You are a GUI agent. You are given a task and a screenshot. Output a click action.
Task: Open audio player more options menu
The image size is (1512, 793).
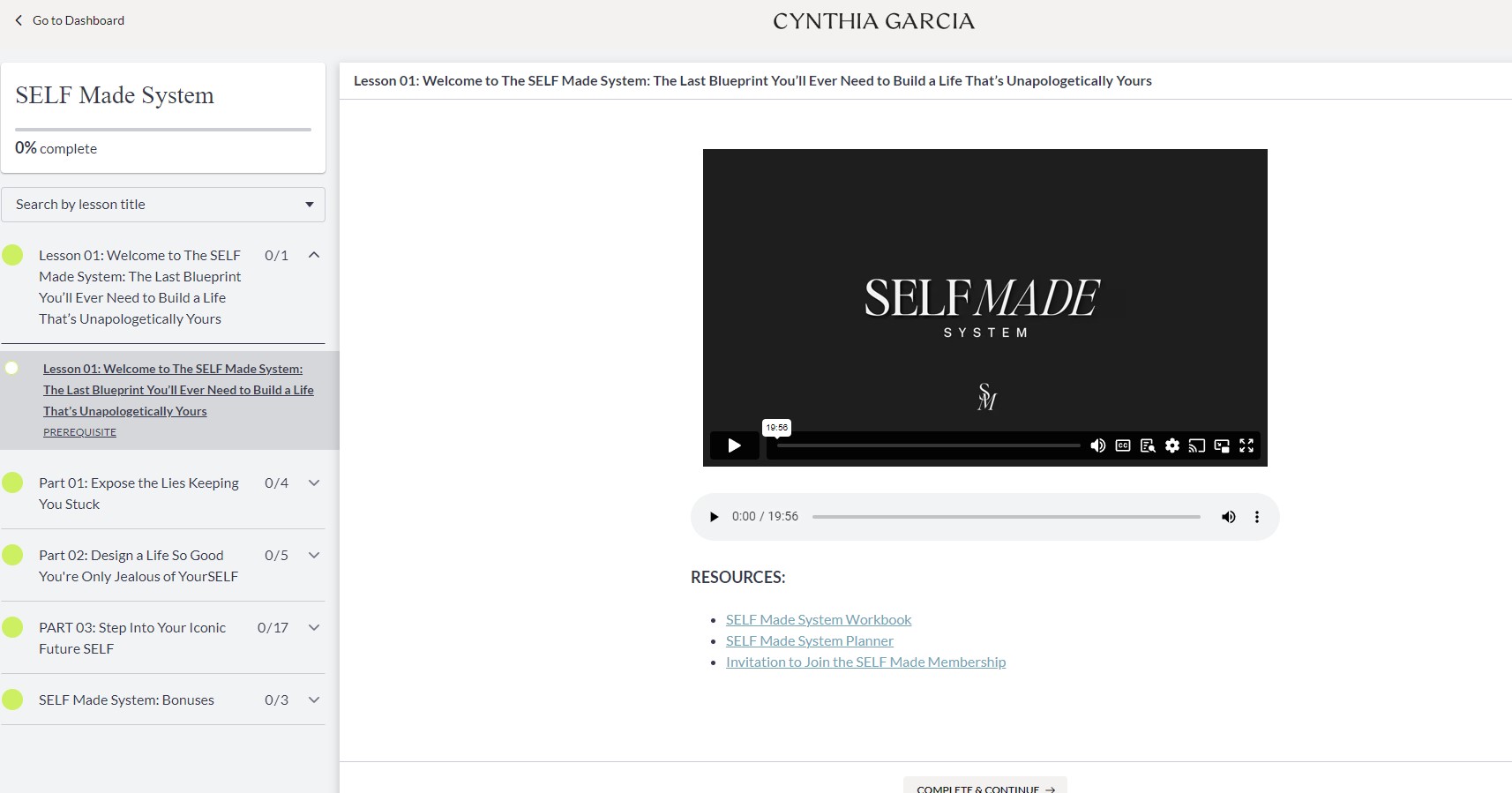point(1257,517)
